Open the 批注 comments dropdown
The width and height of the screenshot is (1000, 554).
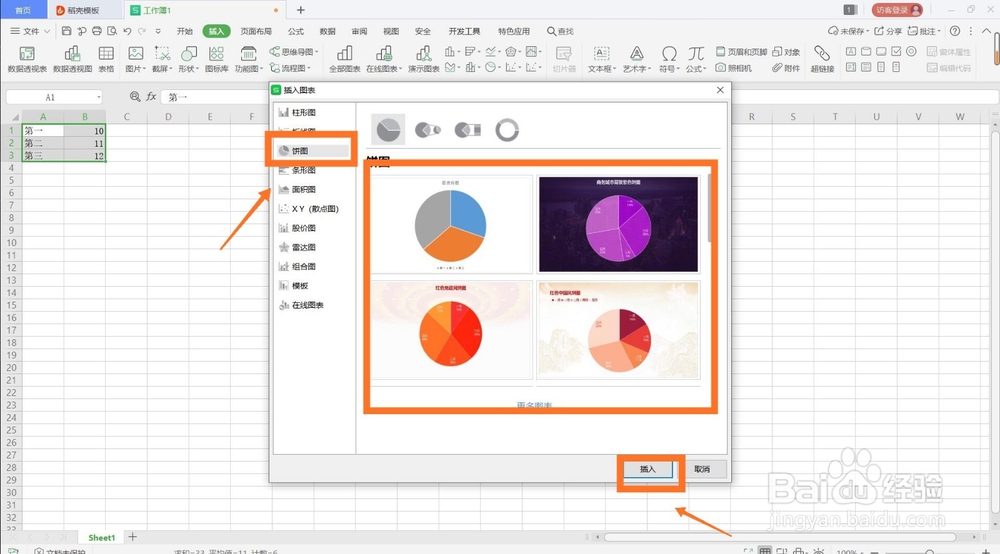924,31
